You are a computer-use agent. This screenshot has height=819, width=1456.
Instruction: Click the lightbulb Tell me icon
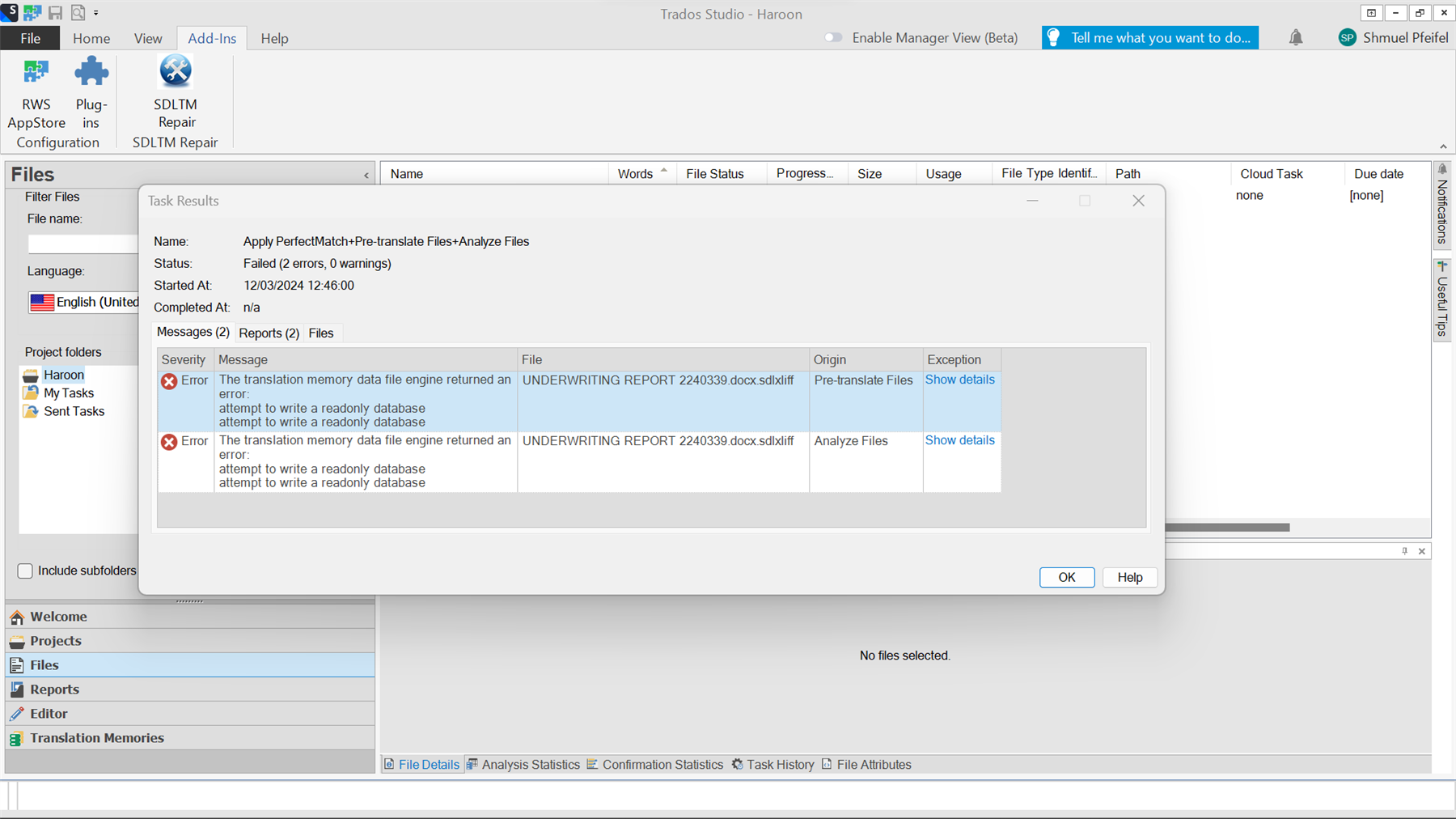coord(1052,37)
